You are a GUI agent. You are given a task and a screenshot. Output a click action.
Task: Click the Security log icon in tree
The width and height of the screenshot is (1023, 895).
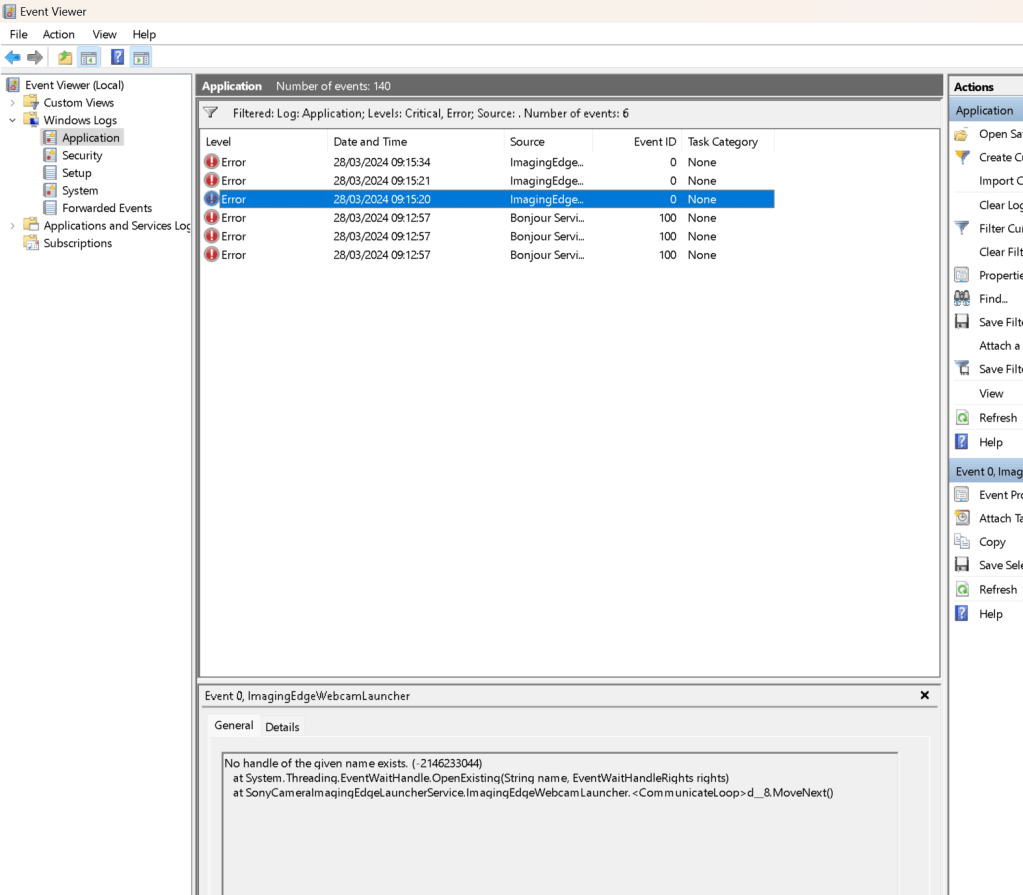pos(50,155)
